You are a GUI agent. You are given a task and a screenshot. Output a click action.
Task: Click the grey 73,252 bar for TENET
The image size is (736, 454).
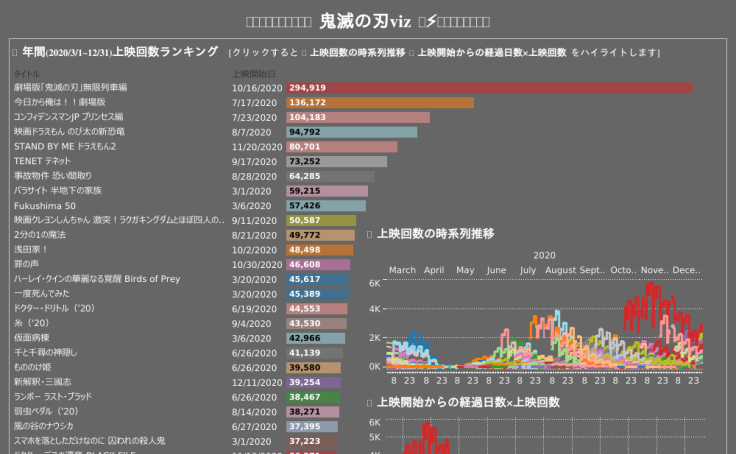coord(337,162)
